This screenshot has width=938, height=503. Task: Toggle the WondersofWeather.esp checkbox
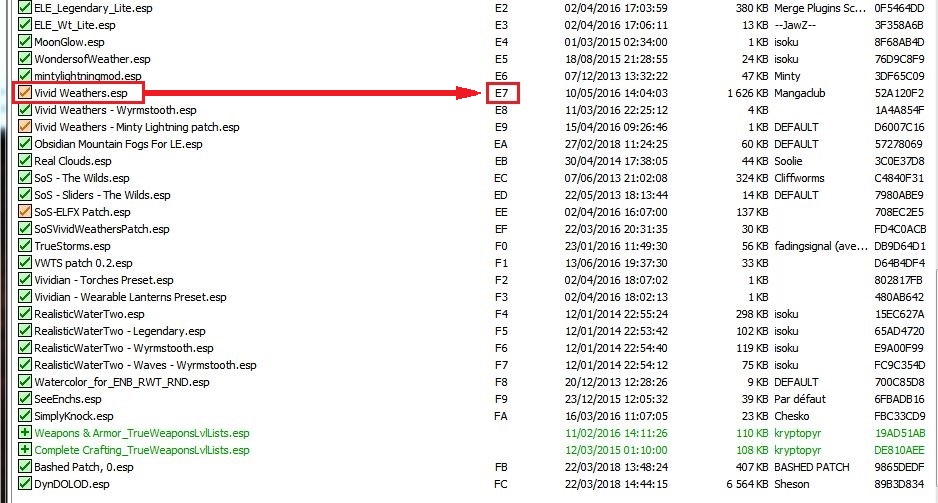pyautogui.click(x=25, y=59)
